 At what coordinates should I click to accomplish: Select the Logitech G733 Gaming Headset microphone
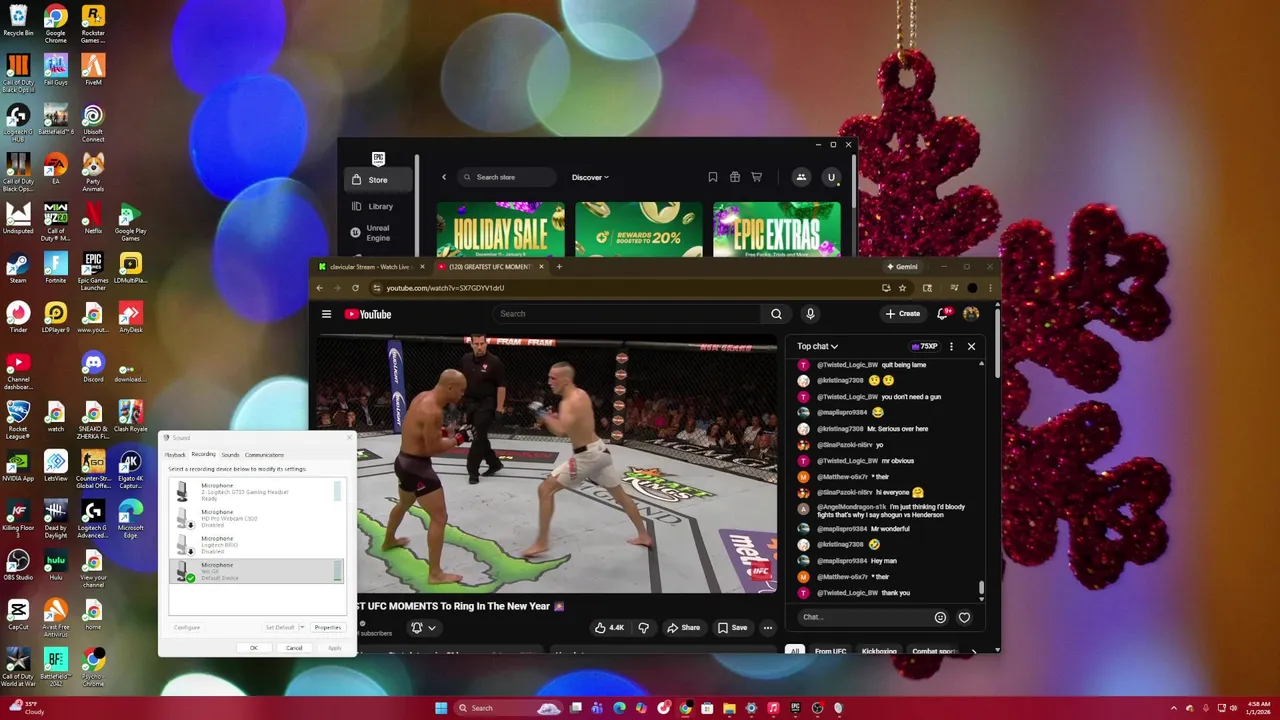[x=258, y=492]
